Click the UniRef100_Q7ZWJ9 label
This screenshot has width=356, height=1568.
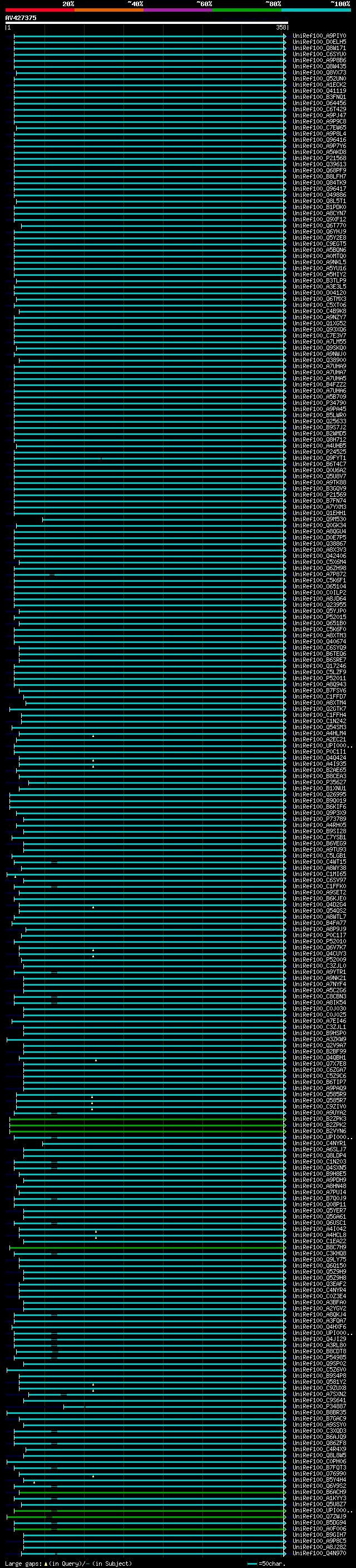click(x=319, y=1516)
